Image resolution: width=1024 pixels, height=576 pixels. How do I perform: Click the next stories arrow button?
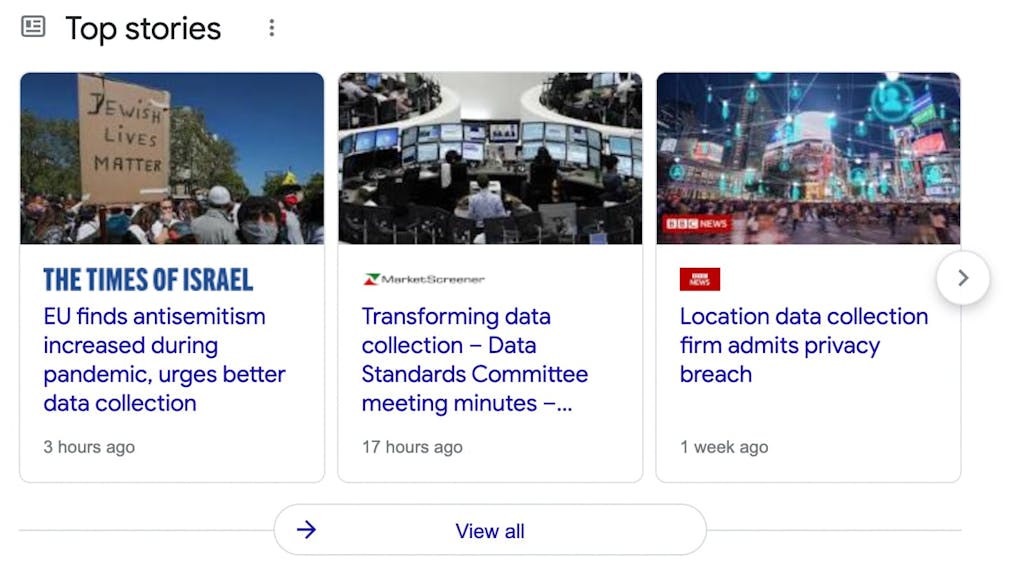[x=963, y=278]
